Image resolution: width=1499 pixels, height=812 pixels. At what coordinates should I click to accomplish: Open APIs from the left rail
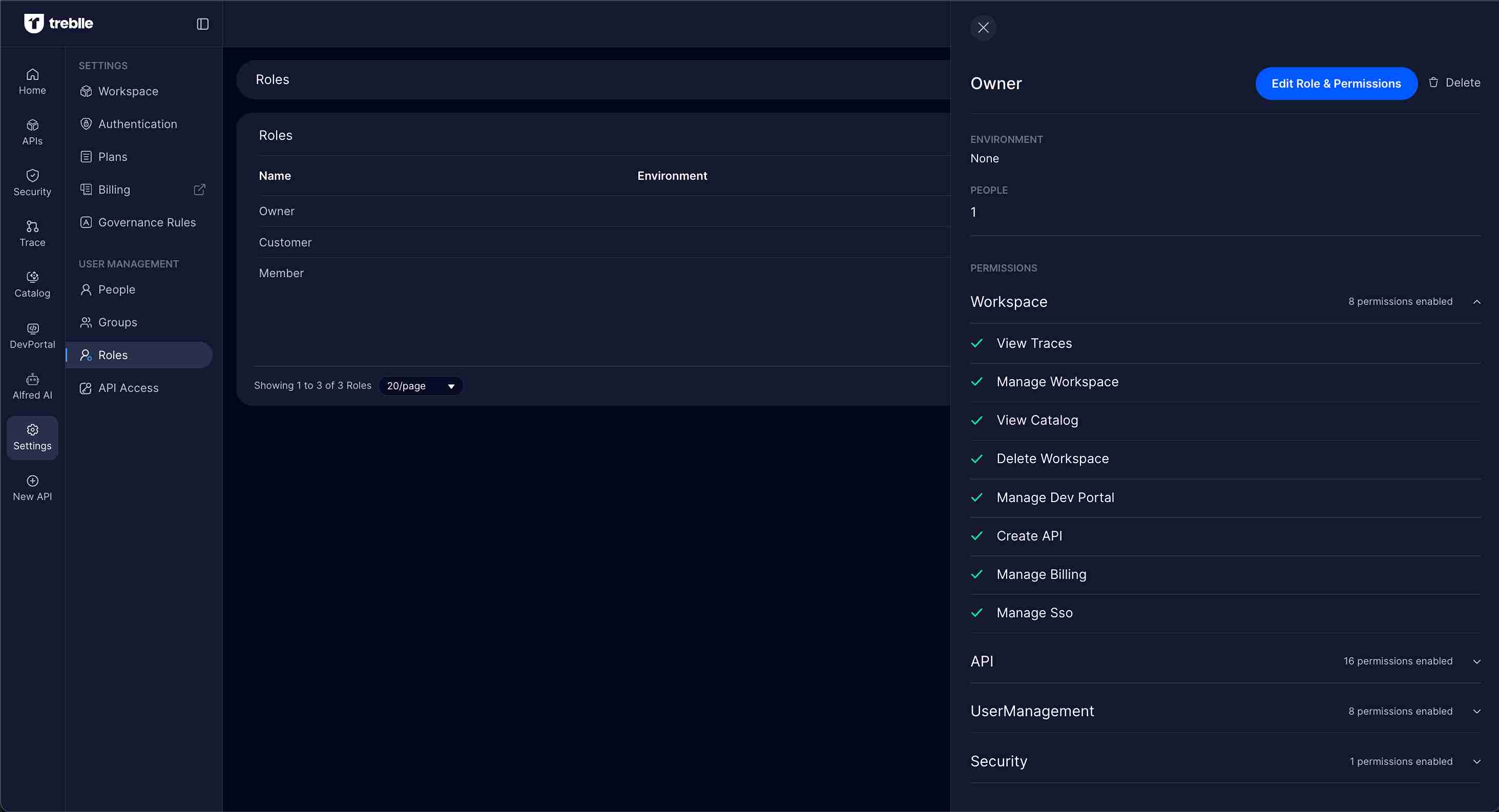click(x=33, y=133)
